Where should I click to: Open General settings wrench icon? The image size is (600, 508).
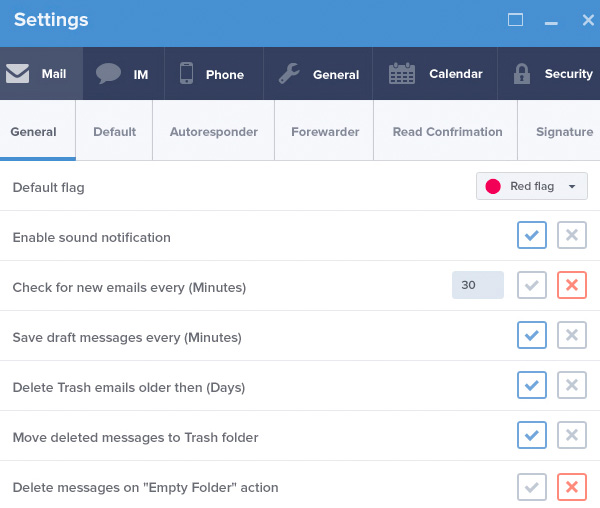(288, 74)
